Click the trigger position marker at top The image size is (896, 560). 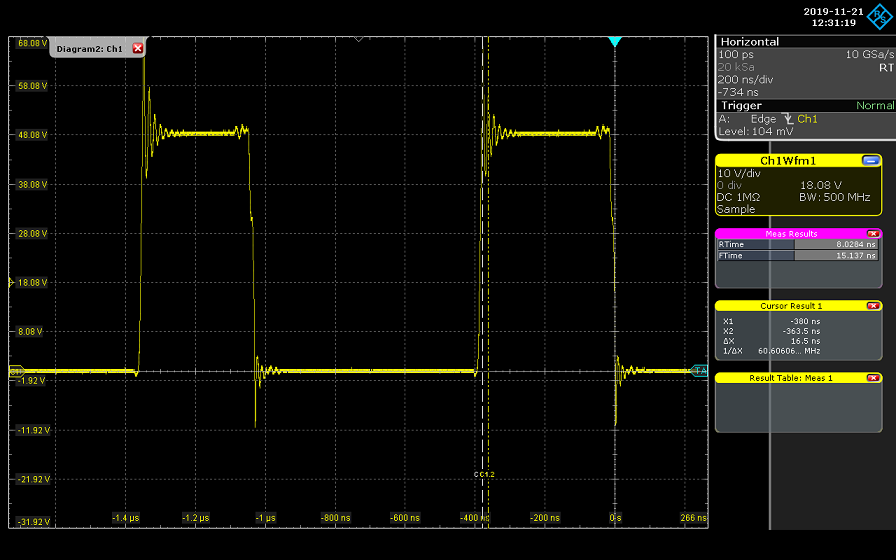coord(615,42)
